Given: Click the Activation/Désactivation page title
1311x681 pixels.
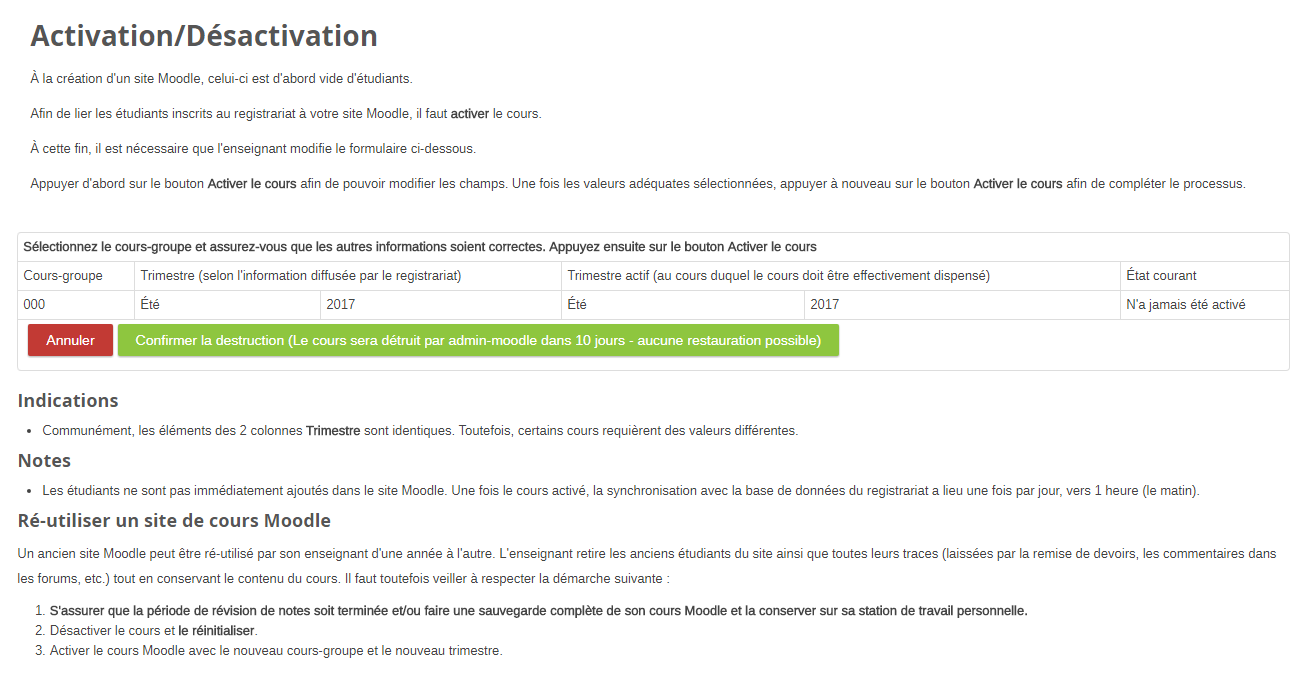Looking at the screenshot, I should (204, 36).
